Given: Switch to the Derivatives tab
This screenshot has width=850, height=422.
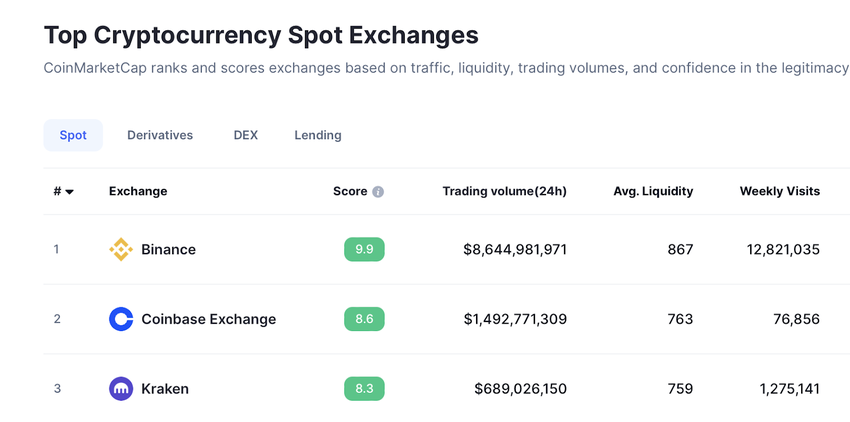Looking at the screenshot, I should [x=160, y=135].
